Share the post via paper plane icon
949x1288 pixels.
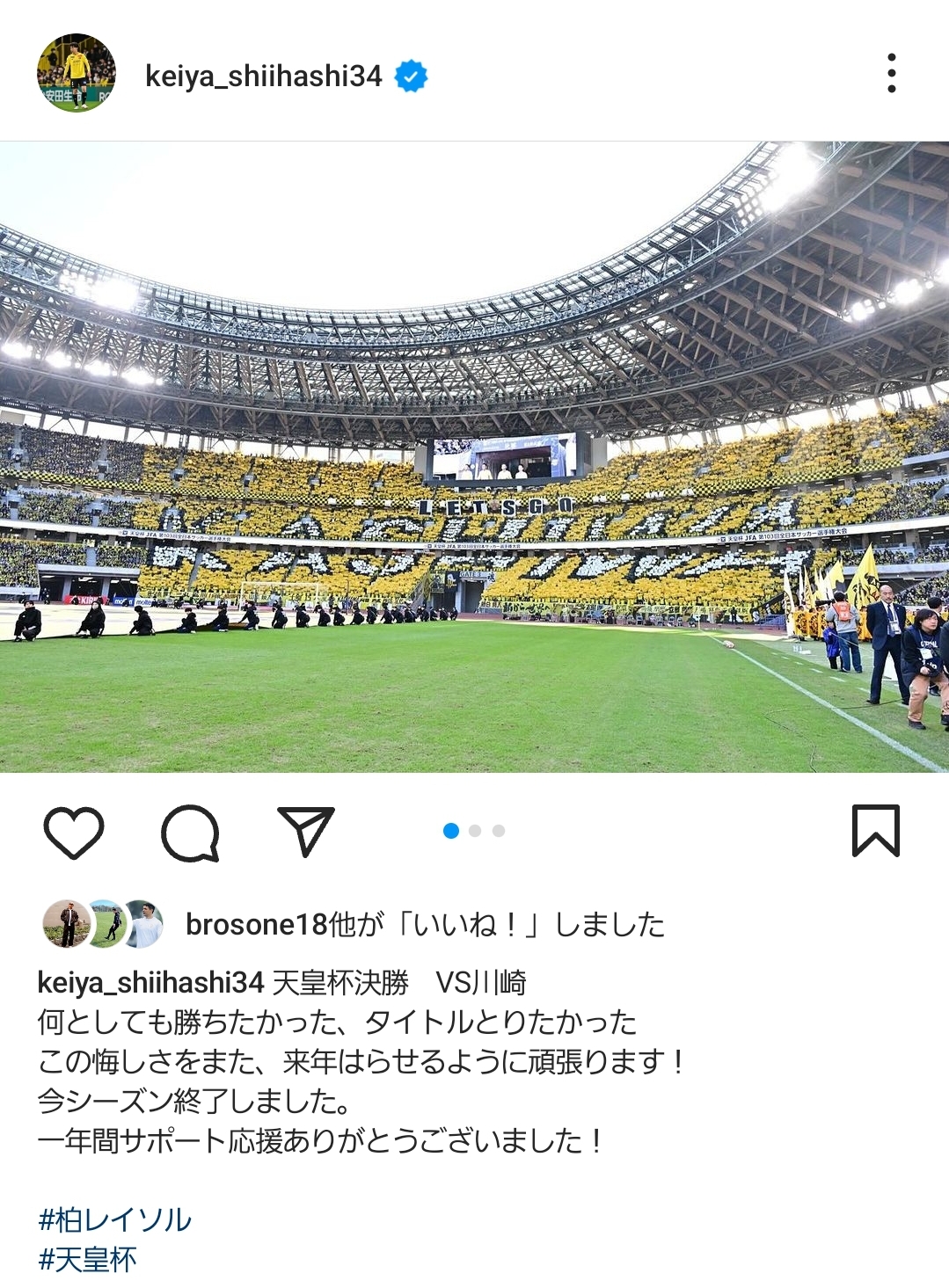tap(306, 830)
